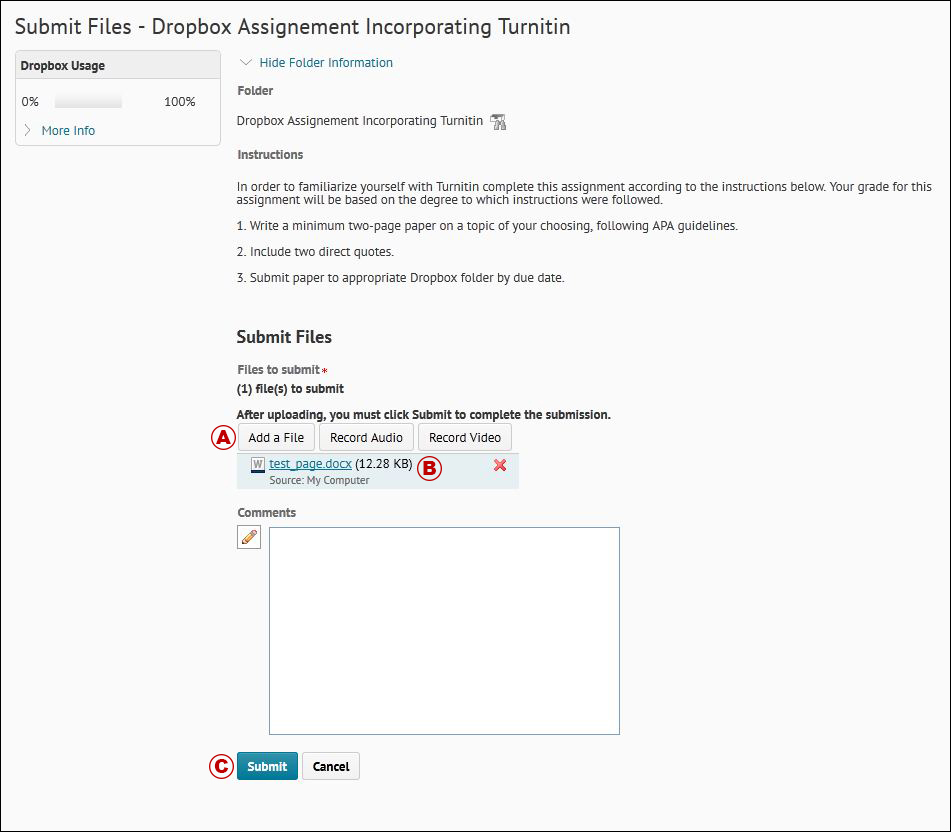Viewport: 951px width, 832px height.
Task: Remove test_page.docx using the red X icon
Action: (500, 465)
